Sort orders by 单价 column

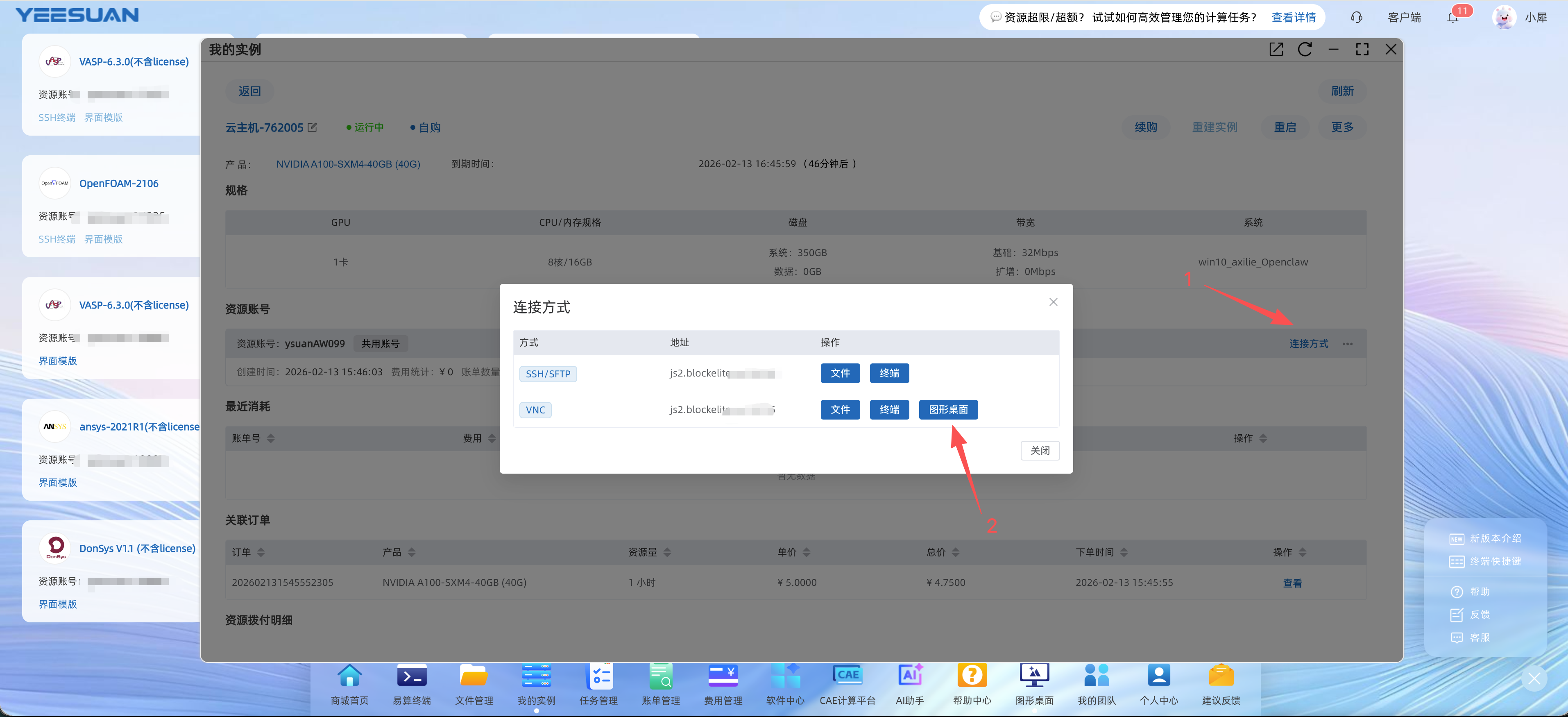(x=807, y=552)
